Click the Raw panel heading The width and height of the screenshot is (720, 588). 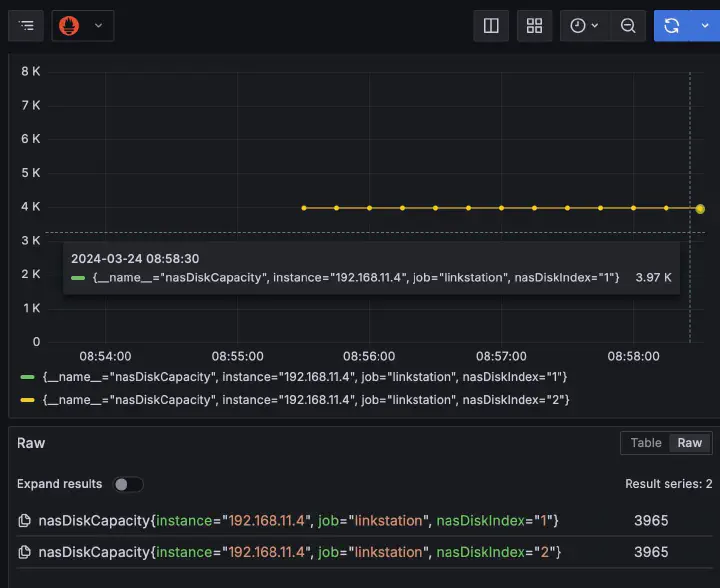[31, 443]
